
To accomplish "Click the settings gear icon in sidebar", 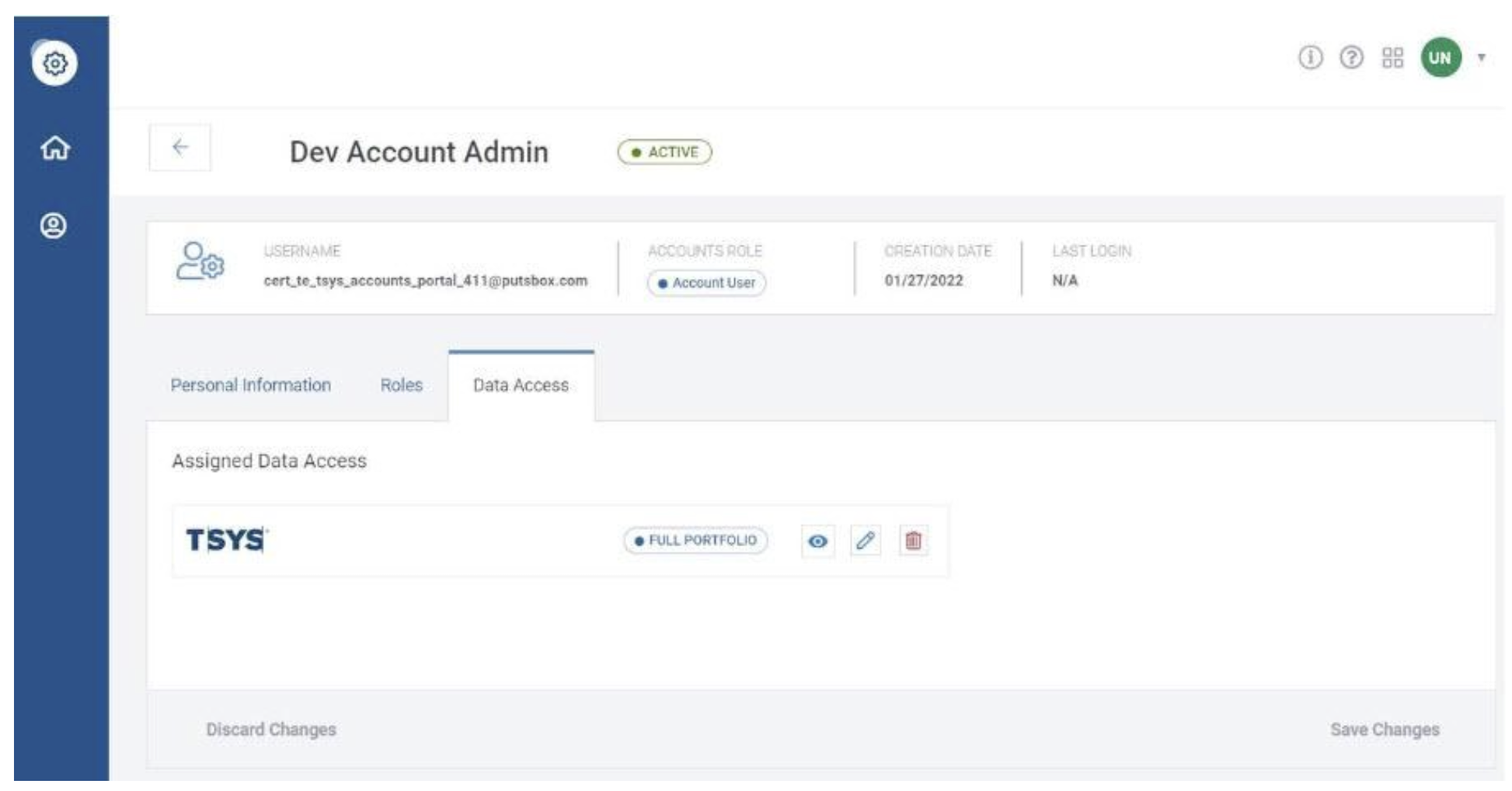I will pos(54,63).
